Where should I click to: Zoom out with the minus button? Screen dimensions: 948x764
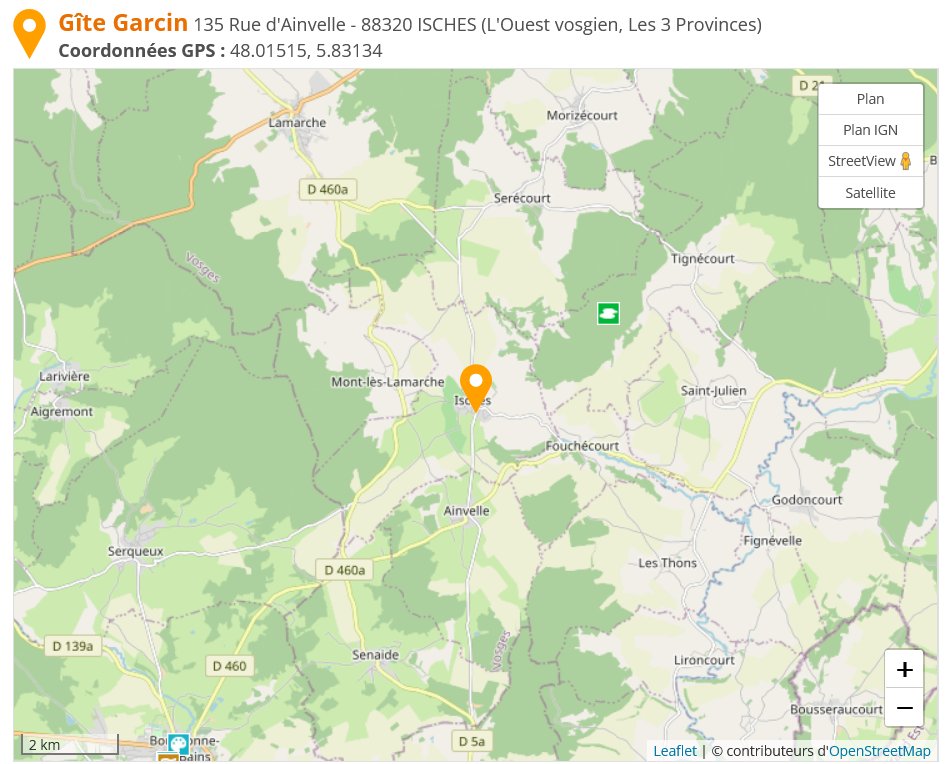click(x=904, y=707)
